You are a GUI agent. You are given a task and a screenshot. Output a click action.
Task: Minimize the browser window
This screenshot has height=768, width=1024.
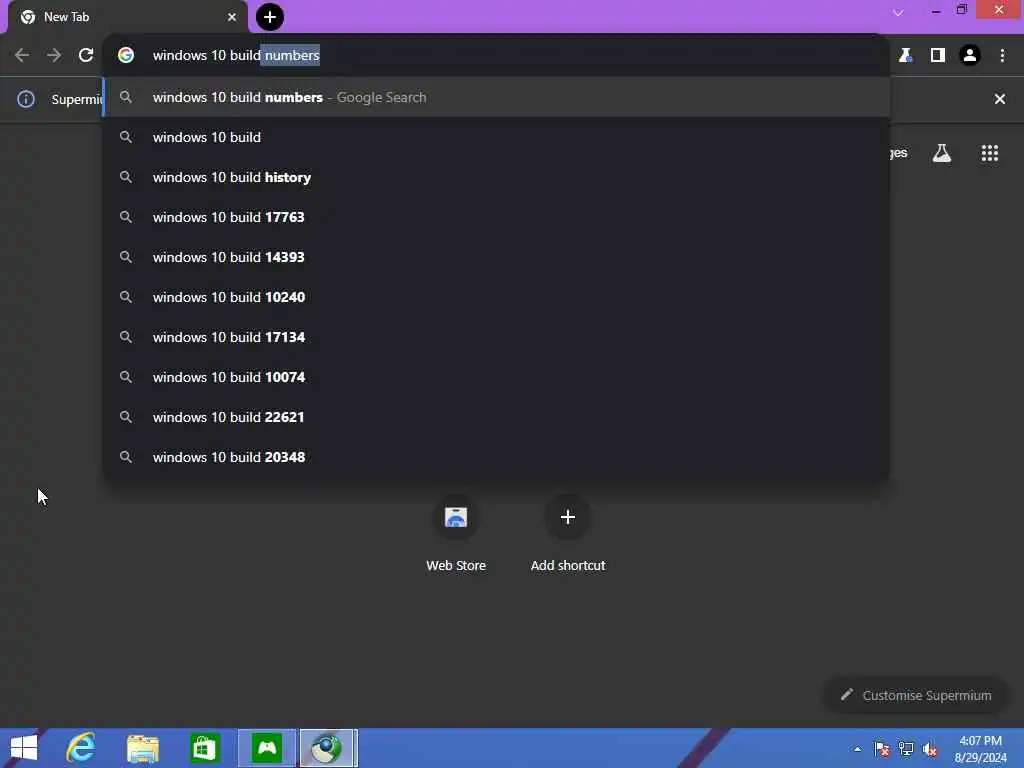(x=936, y=10)
